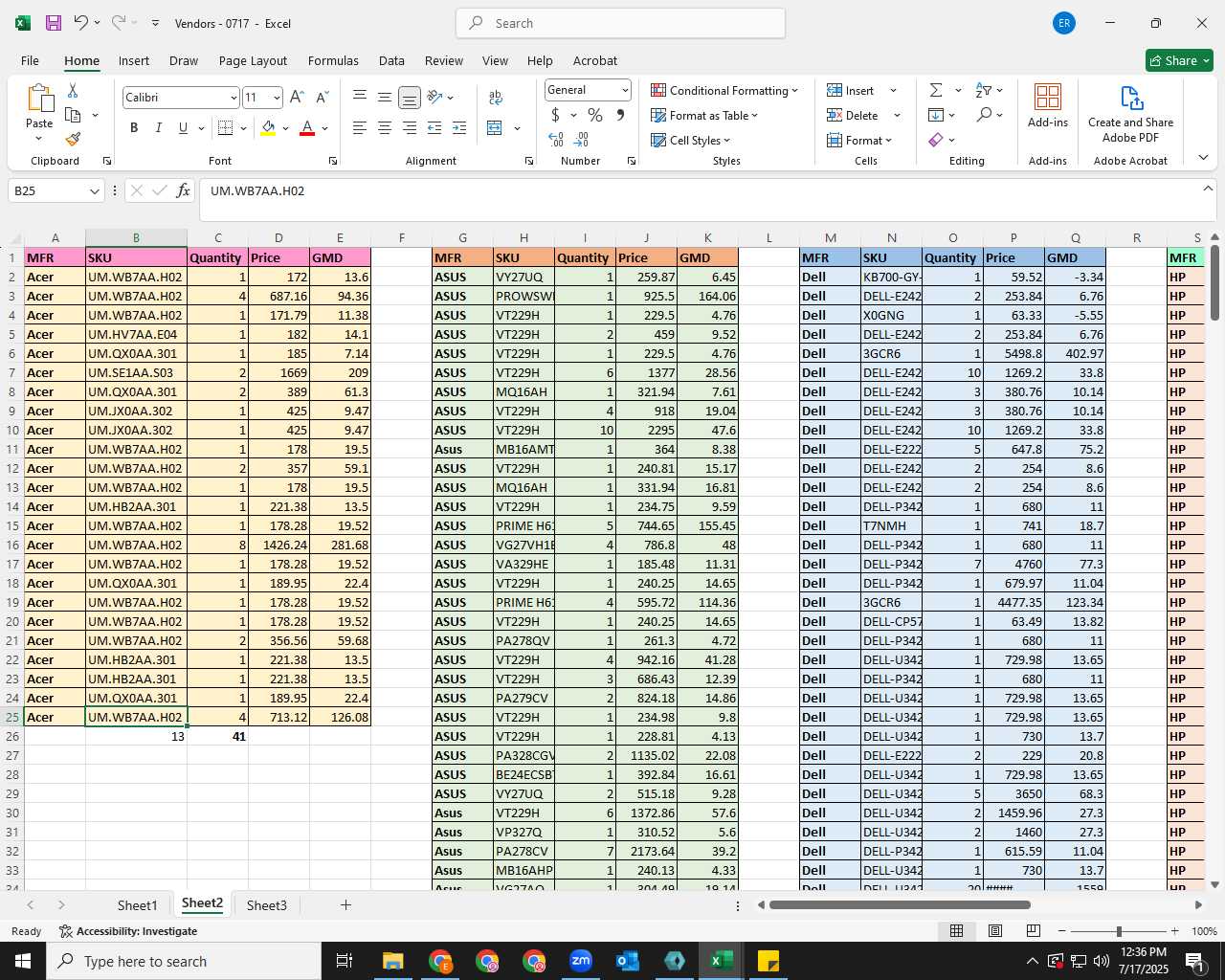Image resolution: width=1225 pixels, height=980 pixels.
Task: Click Accessibility: Investigate in status bar
Action: point(128,931)
